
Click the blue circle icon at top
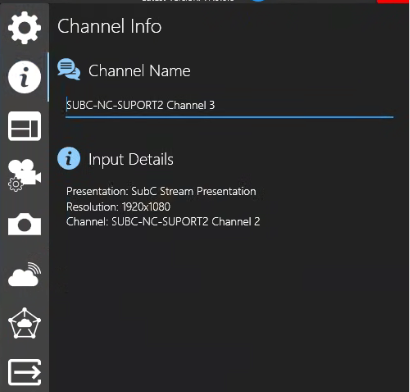pos(257,1)
